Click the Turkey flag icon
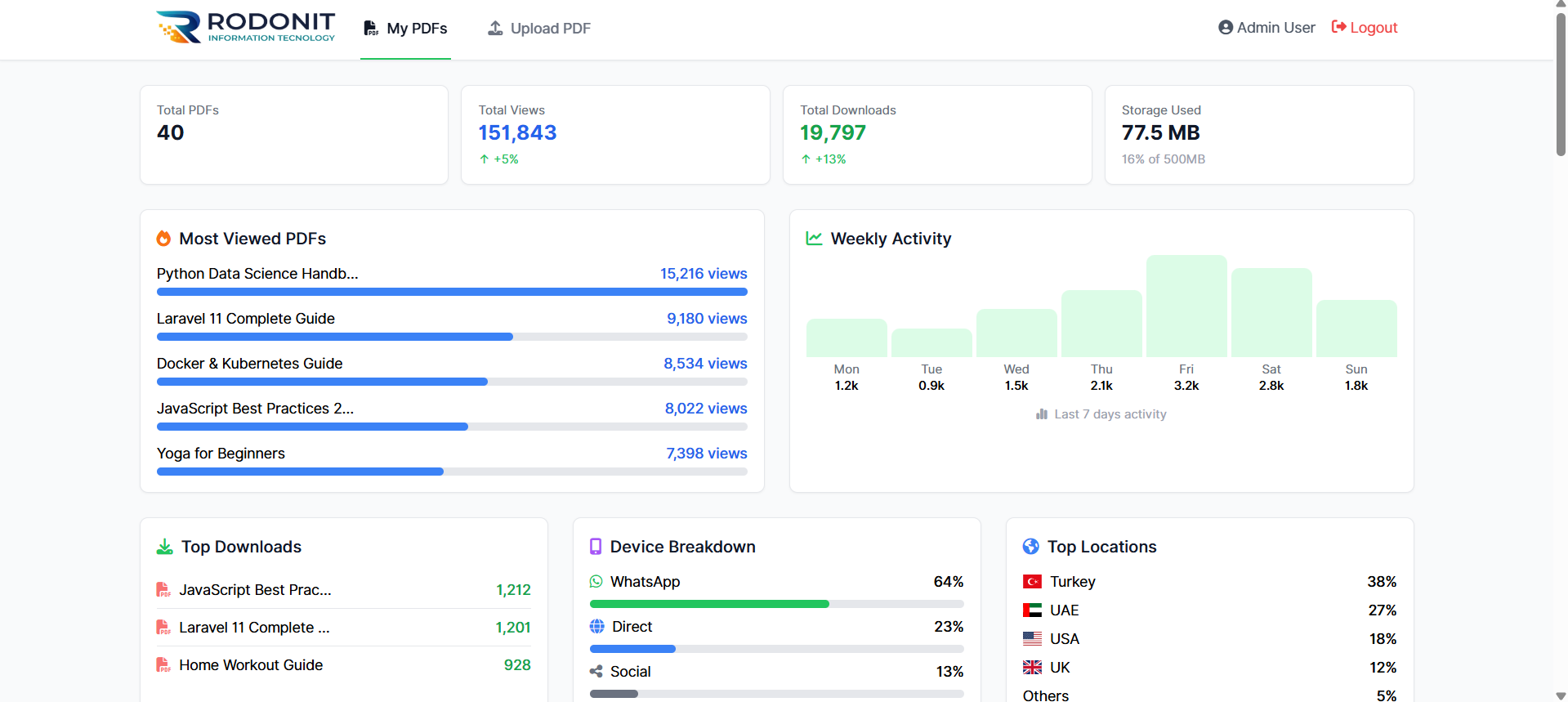The height and width of the screenshot is (702, 1568). 1032,582
